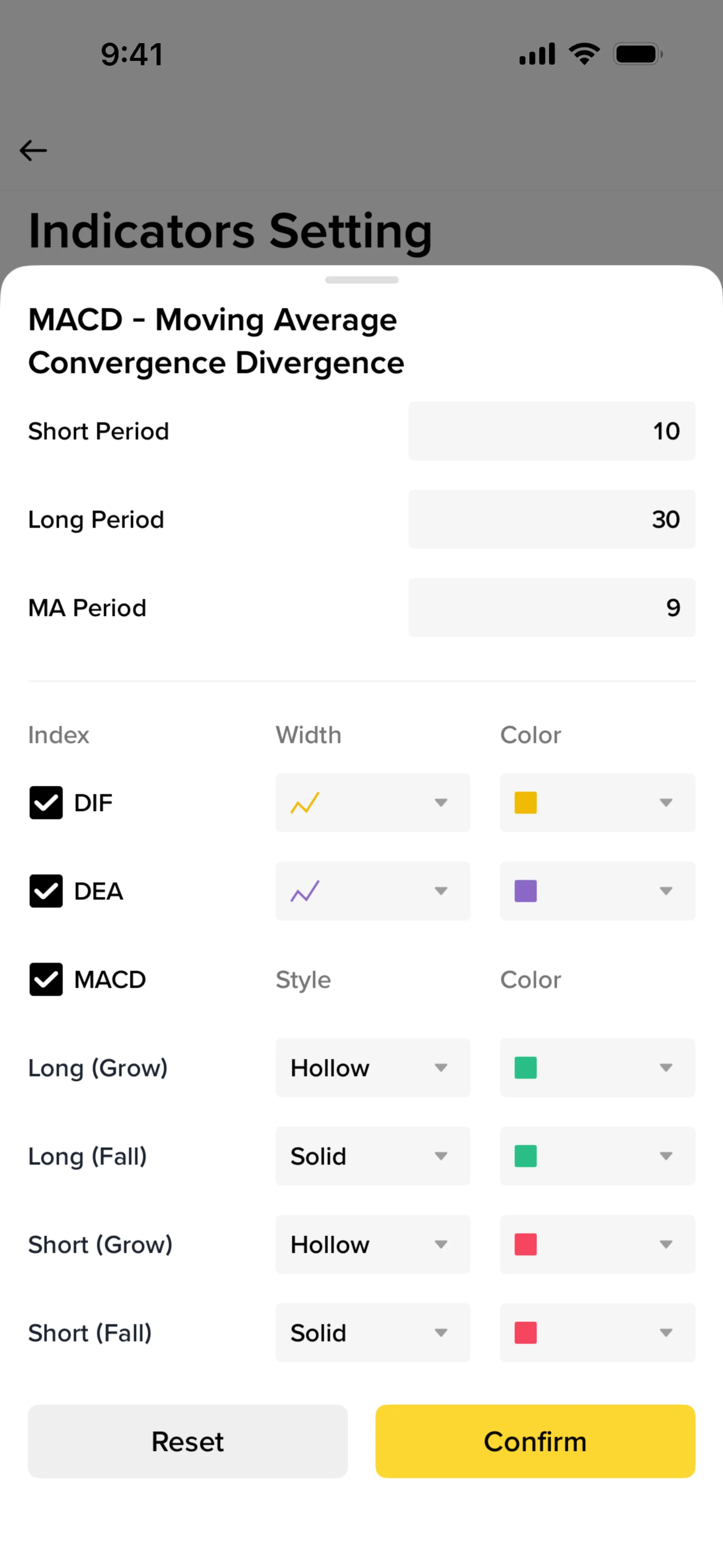Expand the Short (Fall) Solid style dropdown
723x1568 pixels.
pyautogui.click(x=372, y=1333)
